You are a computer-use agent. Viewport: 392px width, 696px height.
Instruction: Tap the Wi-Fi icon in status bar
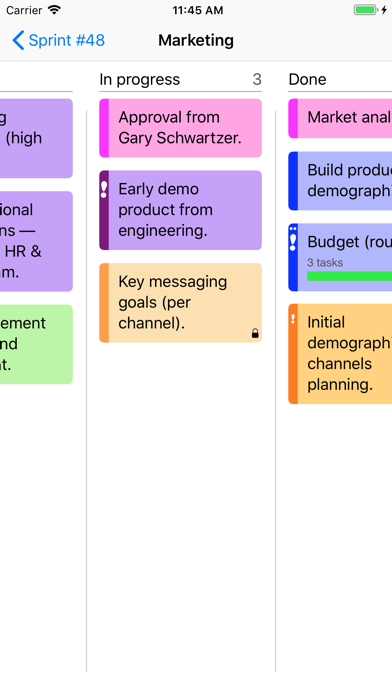pyautogui.click(x=54, y=10)
